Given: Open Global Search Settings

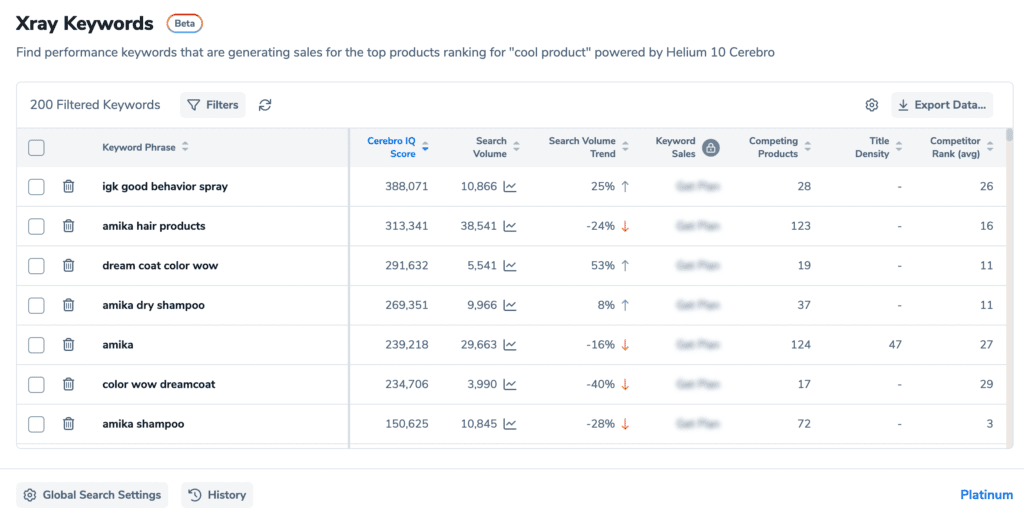Looking at the screenshot, I should point(92,495).
